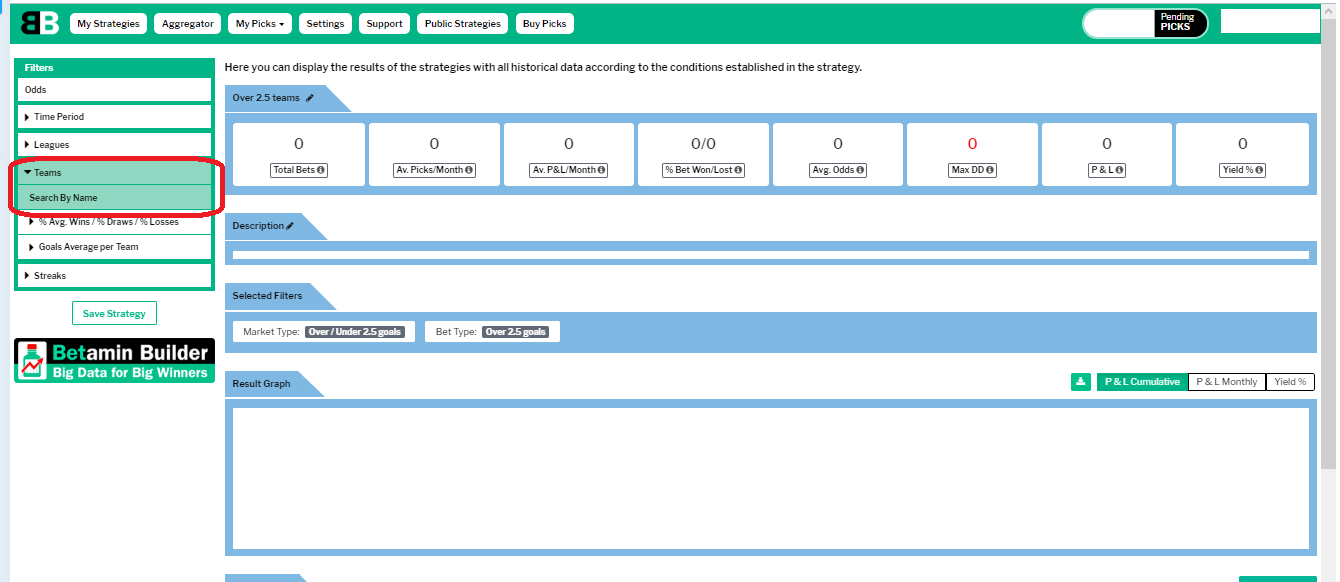Expand % Avg. Wins / Draws / Losses filter
The image size is (1340, 582).
[x=114, y=222]
